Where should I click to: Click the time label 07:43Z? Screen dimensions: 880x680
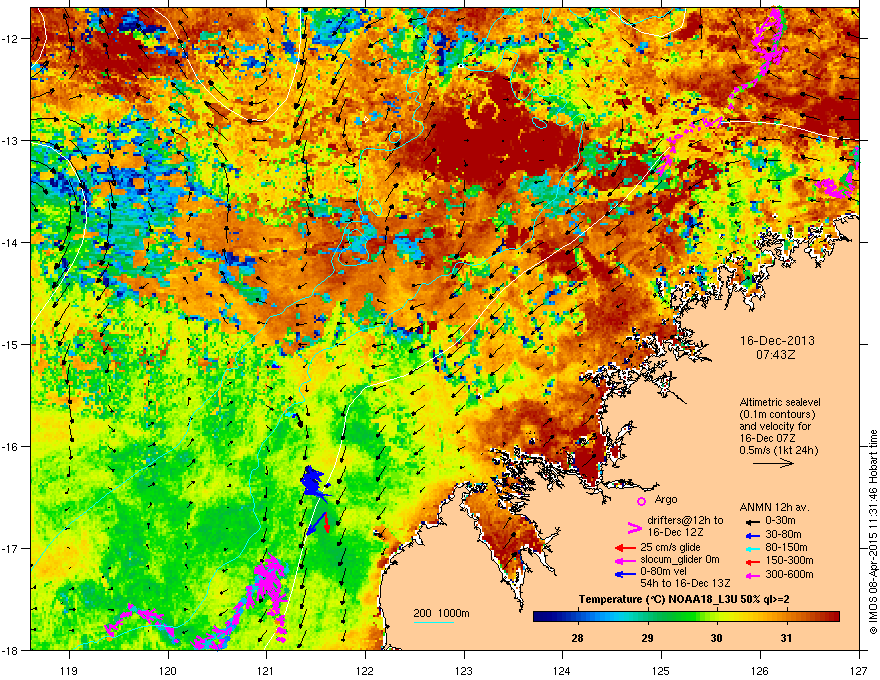click(776, 355)
